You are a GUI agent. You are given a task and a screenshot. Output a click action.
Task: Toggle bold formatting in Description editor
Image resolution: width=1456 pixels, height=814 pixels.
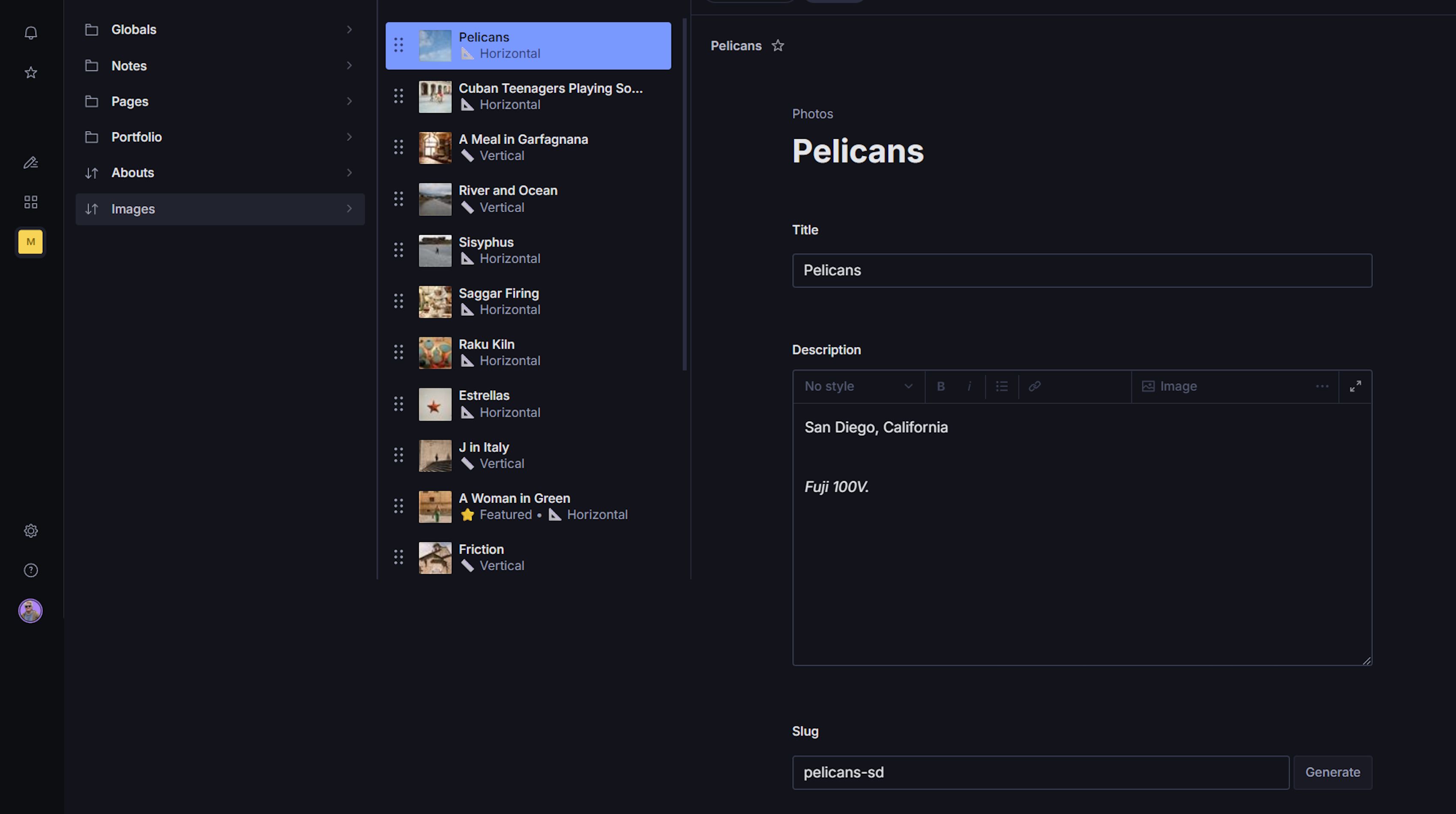(940, 386)
